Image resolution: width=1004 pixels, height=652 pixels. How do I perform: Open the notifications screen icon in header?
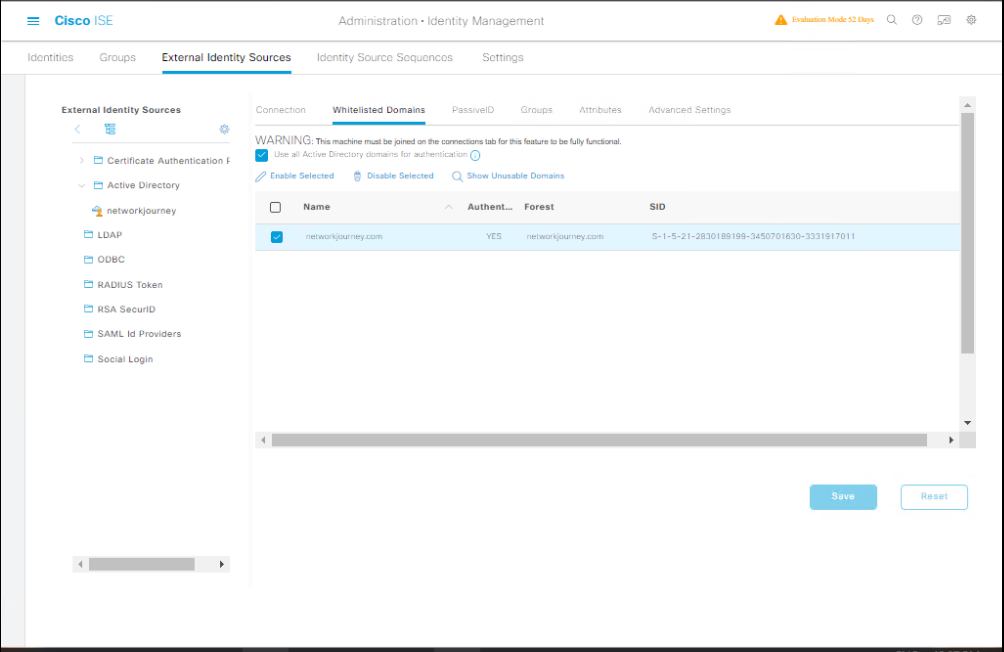coord(944,20)
